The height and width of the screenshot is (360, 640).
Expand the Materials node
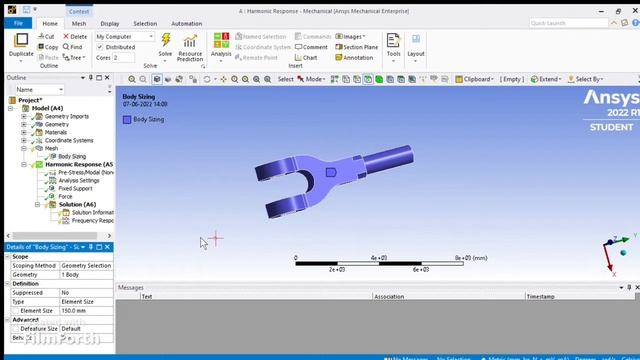24,132
